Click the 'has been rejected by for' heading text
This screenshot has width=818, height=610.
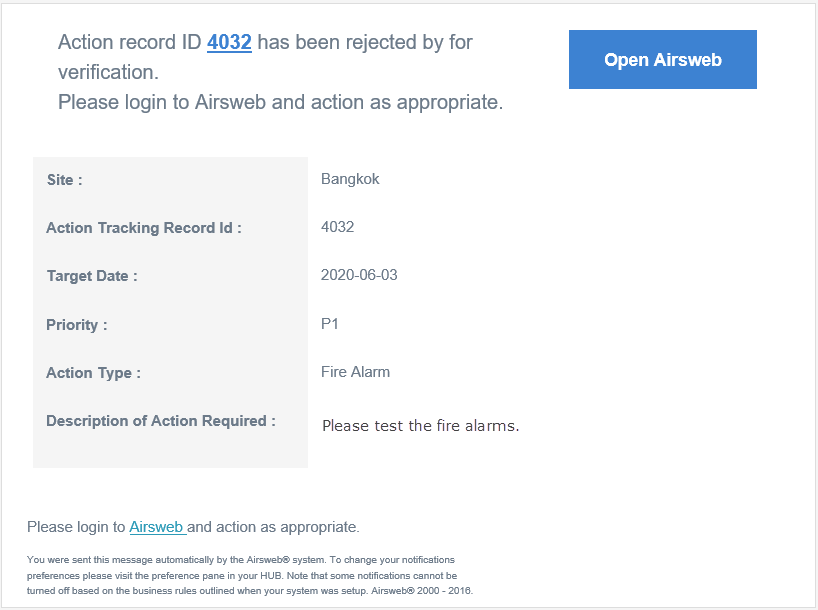click(x=365, y=42)
